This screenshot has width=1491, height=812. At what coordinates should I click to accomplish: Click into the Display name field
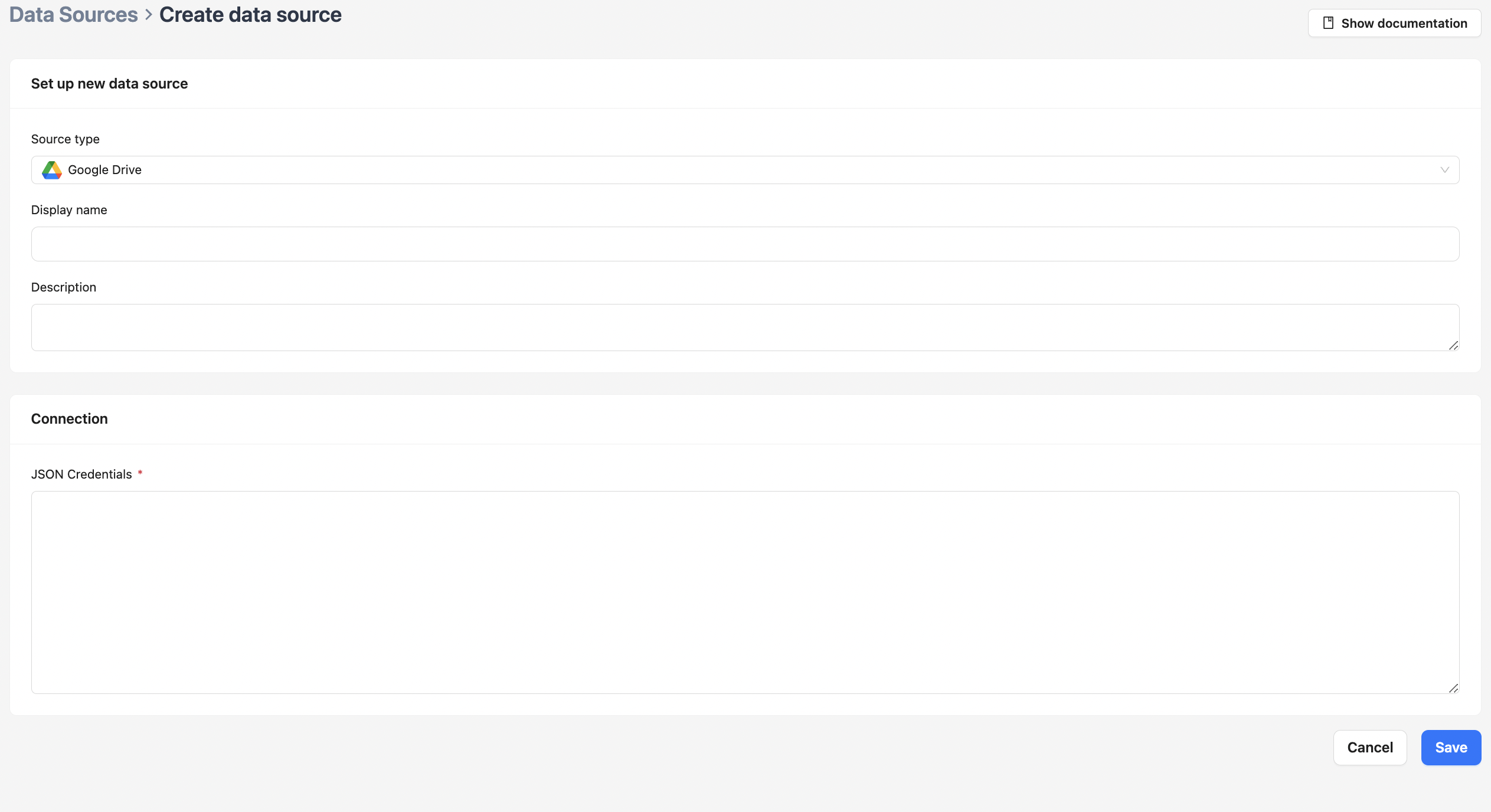(x=745, y=244)
